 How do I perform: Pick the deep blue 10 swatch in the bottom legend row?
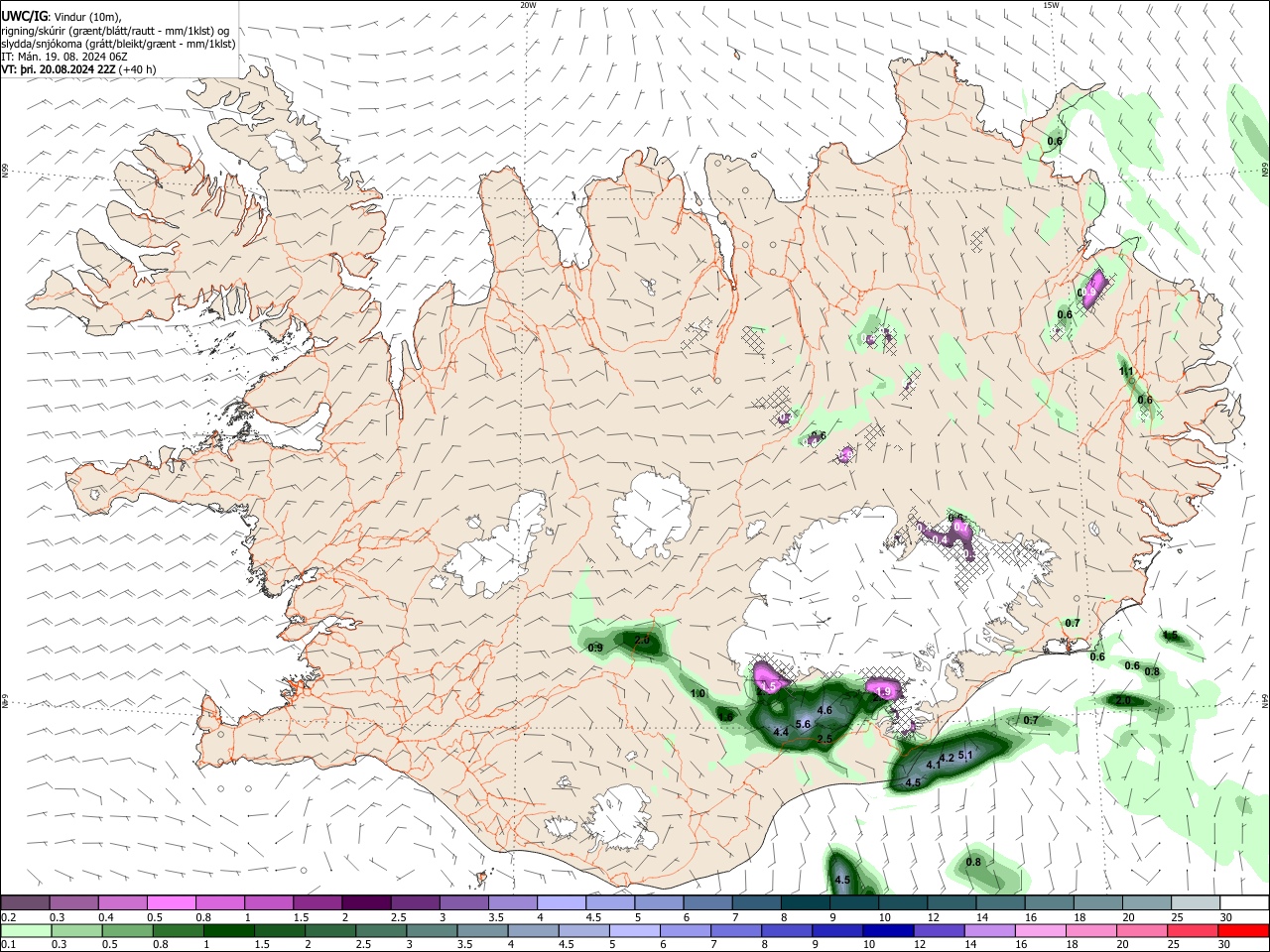point(890,930)
